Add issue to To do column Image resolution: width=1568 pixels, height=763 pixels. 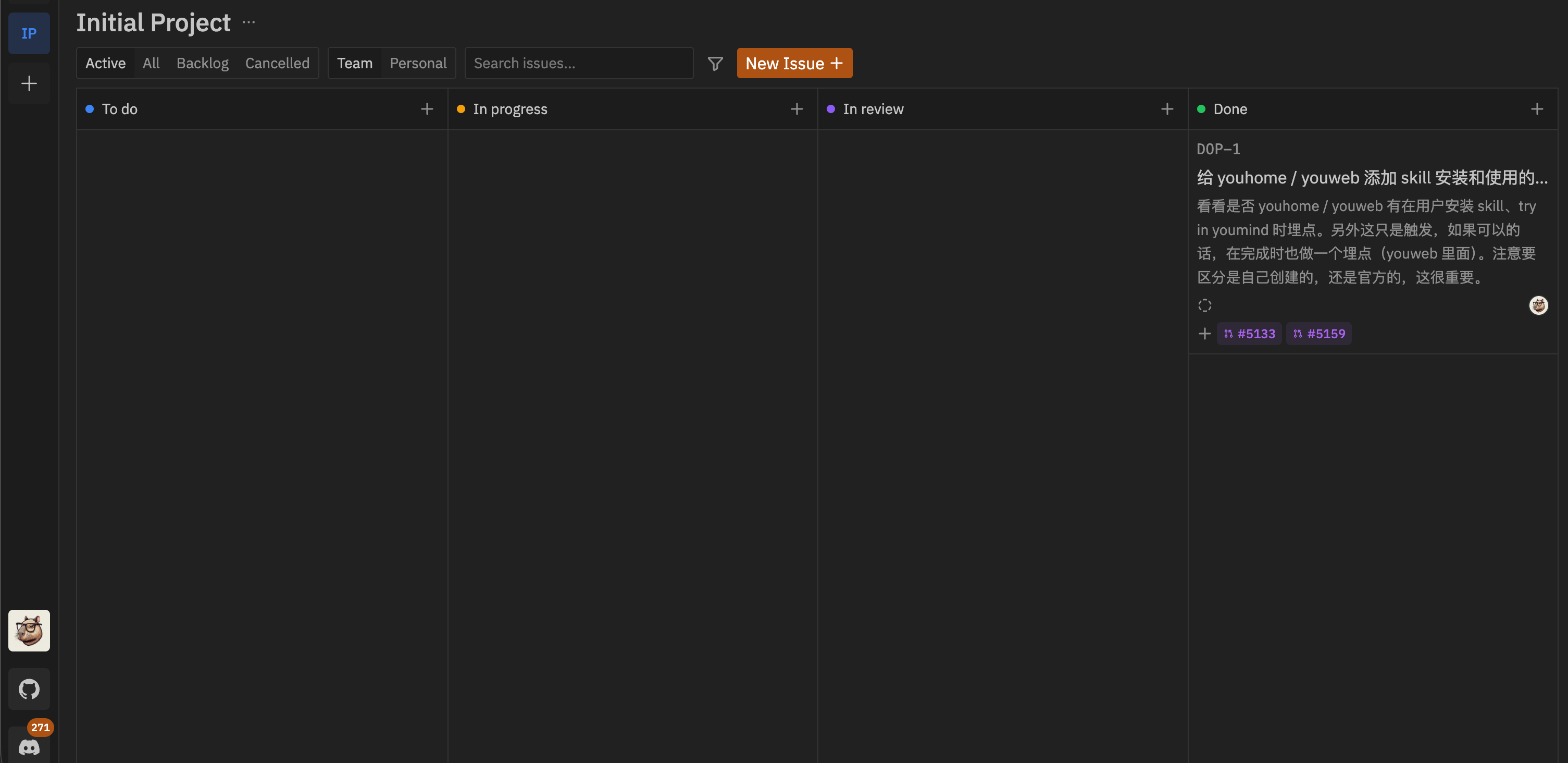(x=427, y=109)
